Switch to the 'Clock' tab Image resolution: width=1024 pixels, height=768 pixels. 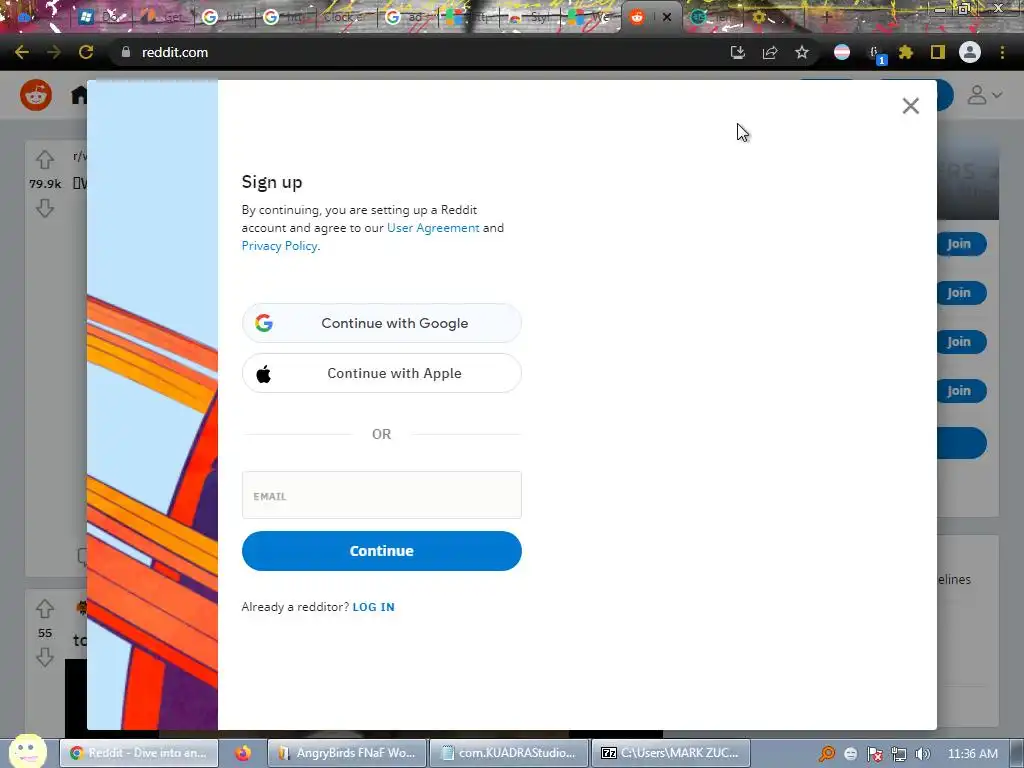346,17
